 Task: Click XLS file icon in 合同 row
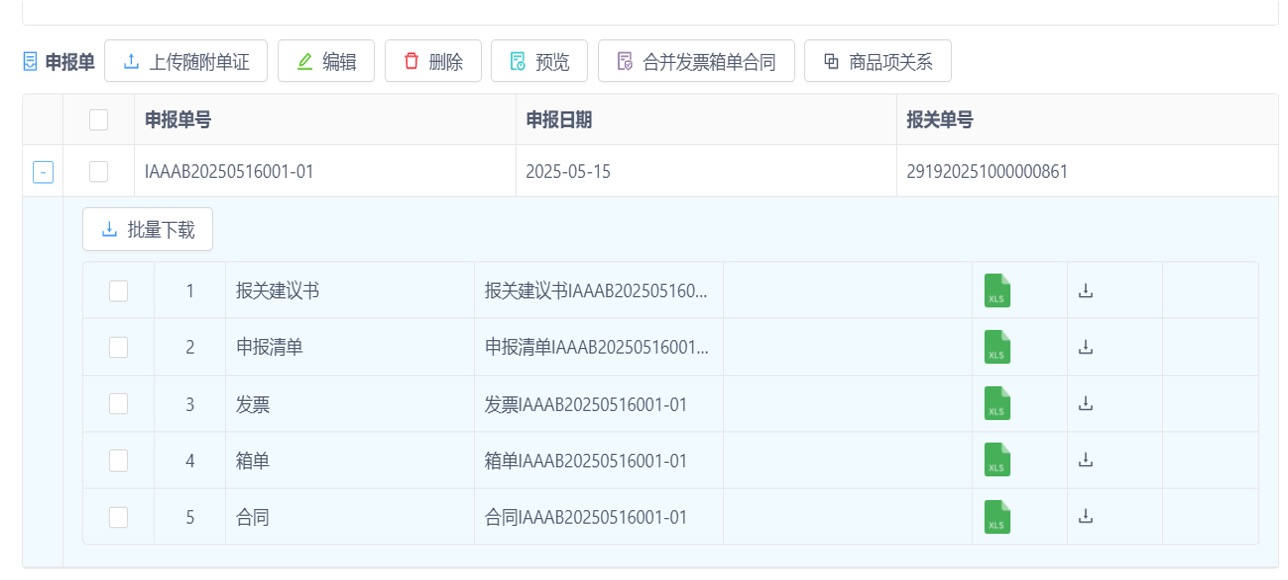coord(997,517)
